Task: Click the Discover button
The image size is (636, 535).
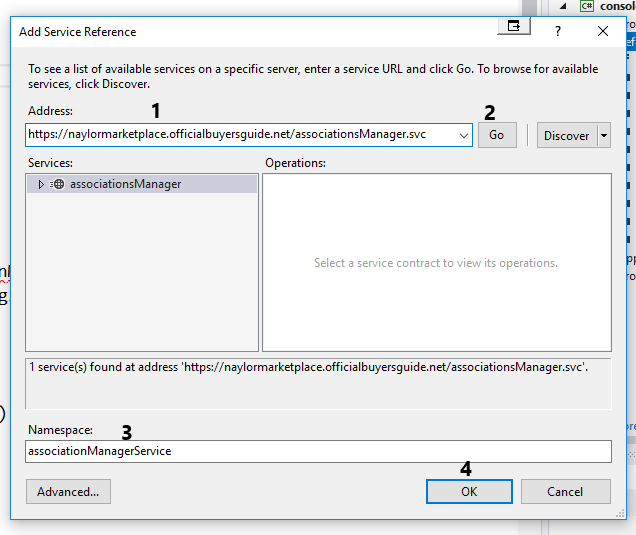Action: (566, 135)
